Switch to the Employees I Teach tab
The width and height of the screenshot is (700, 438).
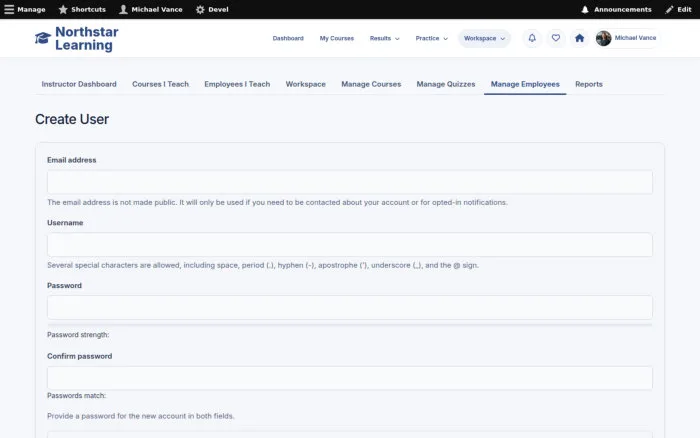click(x=237, y=84)
